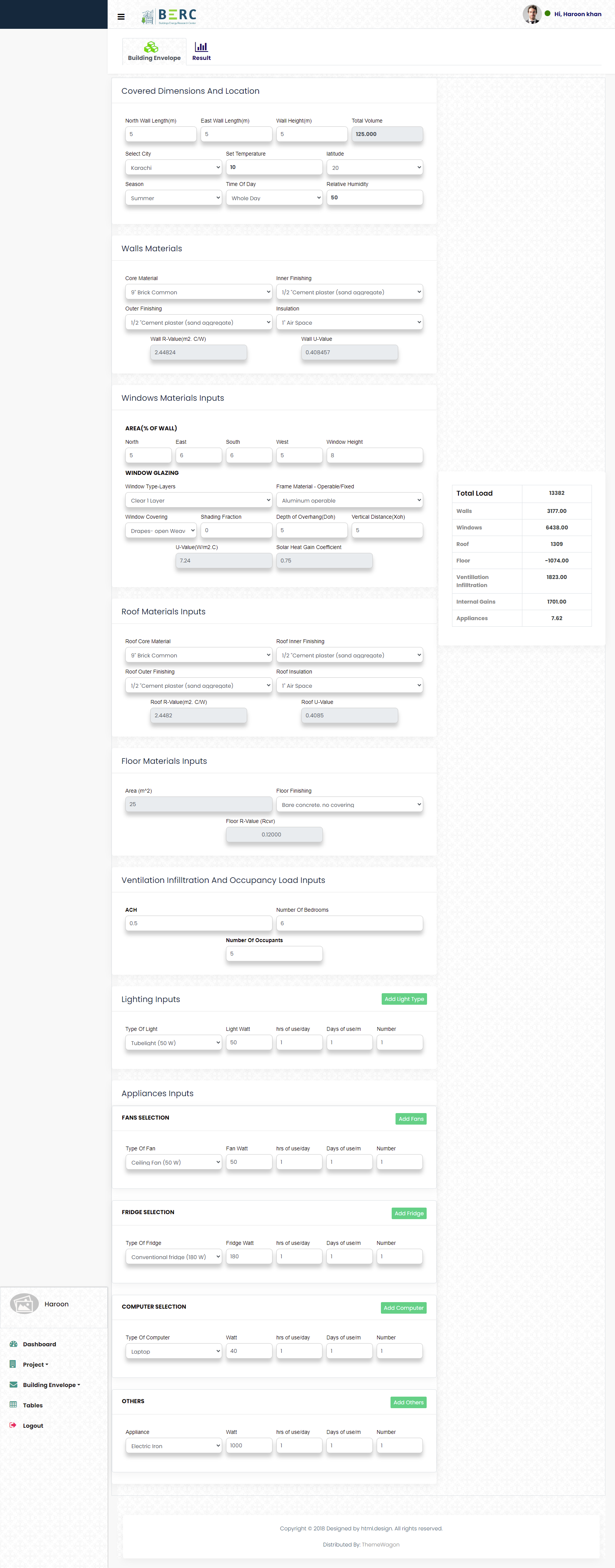Click the user profile avatar
Image resolution: width=615 pixels, height=1568 pixels.
tap(532, 14)
